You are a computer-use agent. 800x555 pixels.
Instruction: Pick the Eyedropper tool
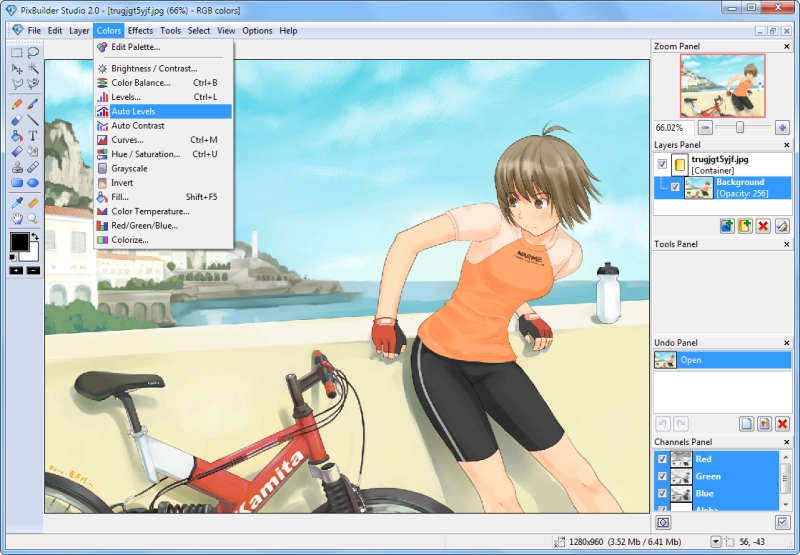[17, 203]
